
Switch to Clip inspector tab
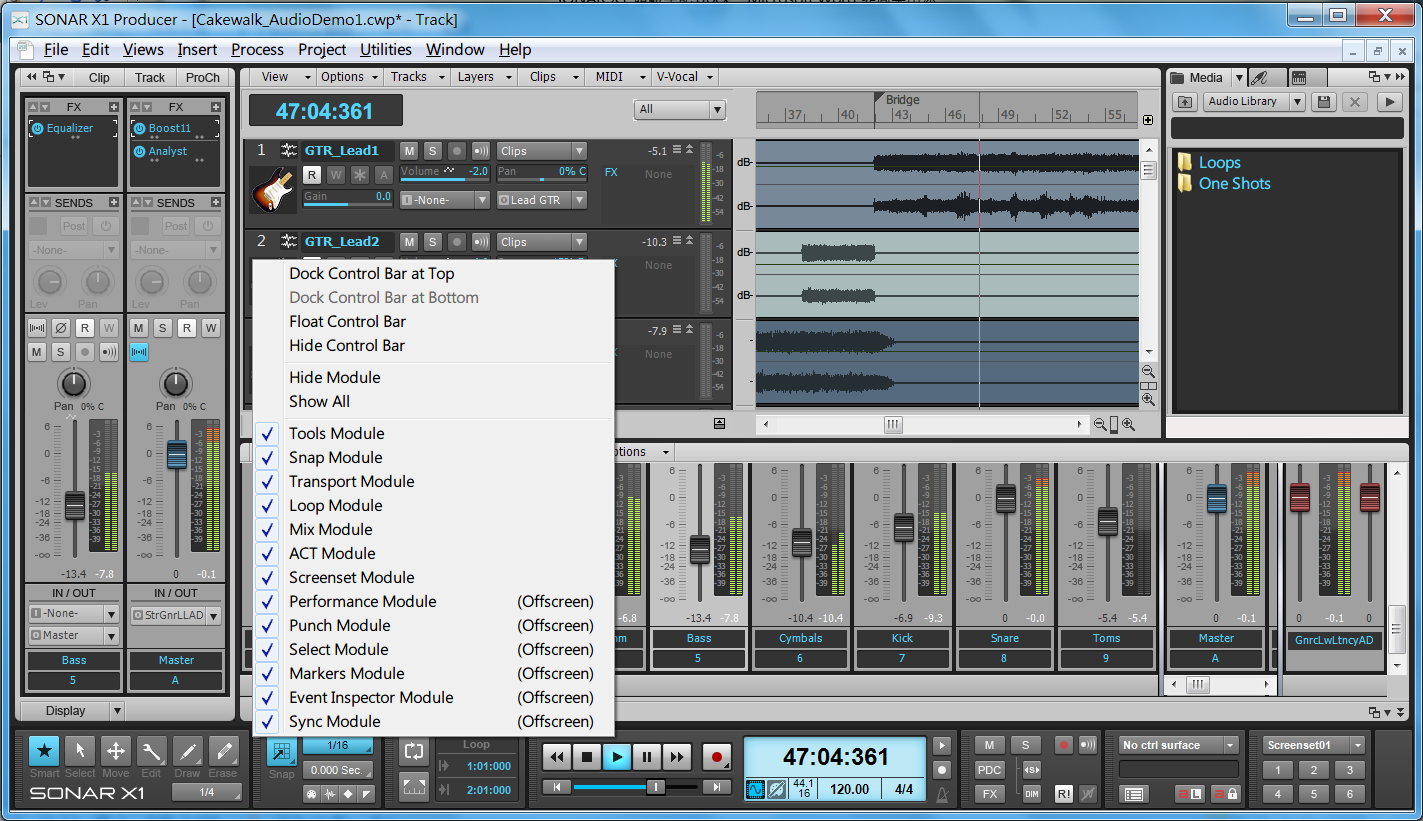point(99,77)
